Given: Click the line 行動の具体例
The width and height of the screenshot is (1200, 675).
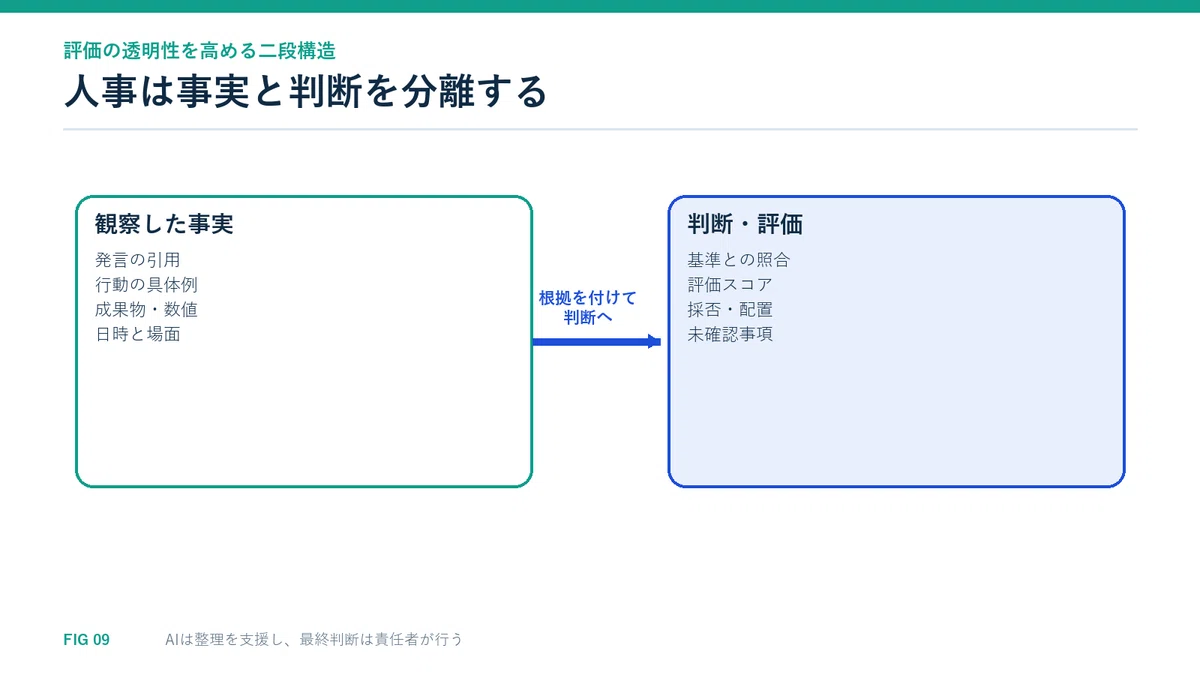Looking at the screenshot, I should coord(146,285).
